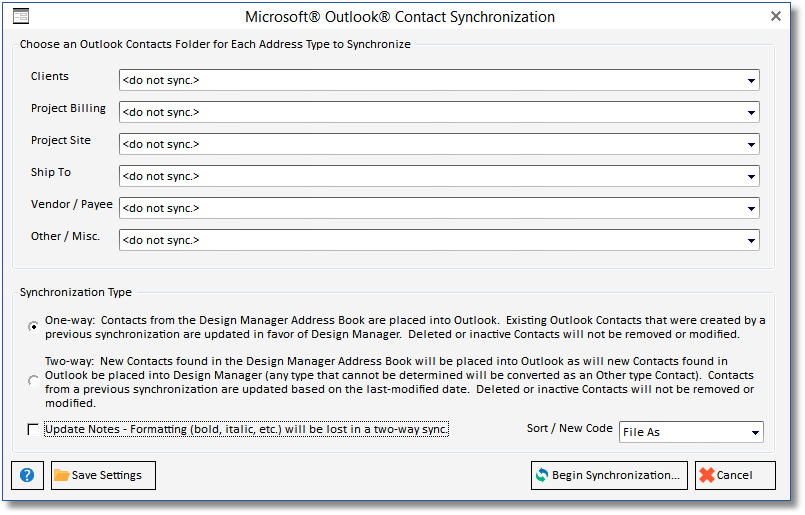The image size is (805, 515).
Task: Open the Sort / New Code dropdown
Action: 755,432
